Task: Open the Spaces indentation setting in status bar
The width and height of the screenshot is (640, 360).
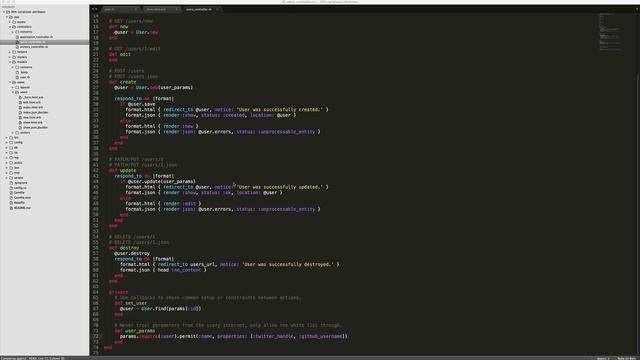Action: pos(603,358)
